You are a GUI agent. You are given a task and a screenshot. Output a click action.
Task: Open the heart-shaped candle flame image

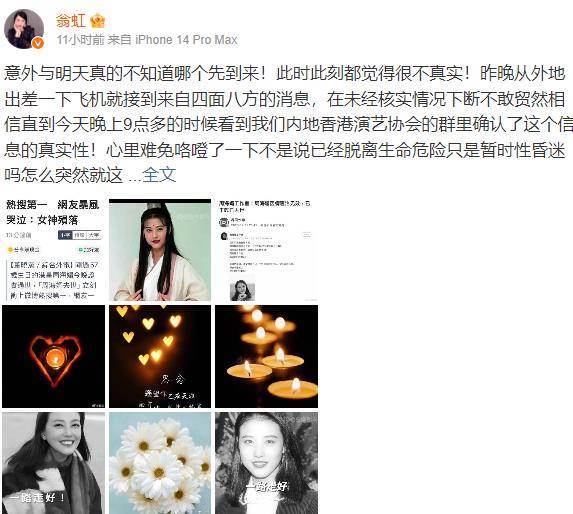click(53, 356)
